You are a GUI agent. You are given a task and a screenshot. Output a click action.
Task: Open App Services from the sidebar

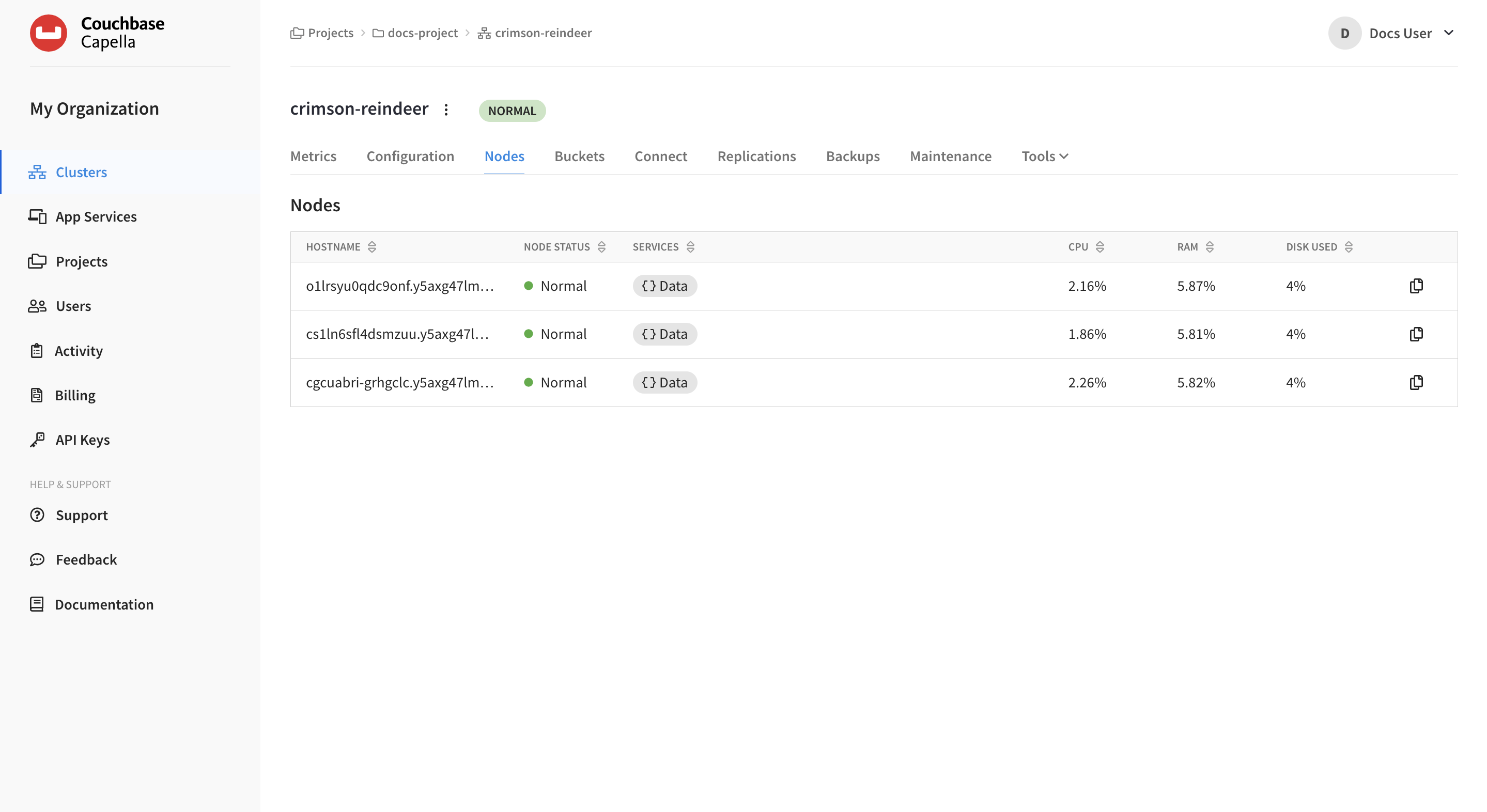pyautogui.click(x=36, y=216)
